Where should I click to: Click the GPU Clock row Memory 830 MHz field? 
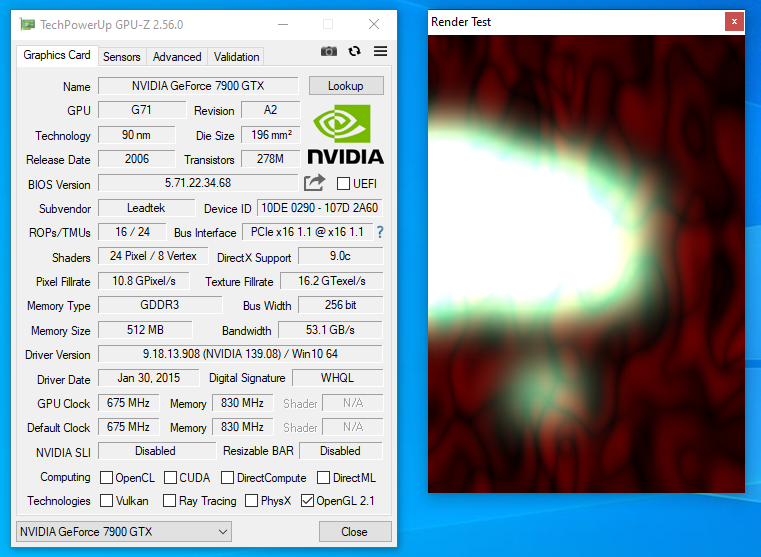point(243,403)
